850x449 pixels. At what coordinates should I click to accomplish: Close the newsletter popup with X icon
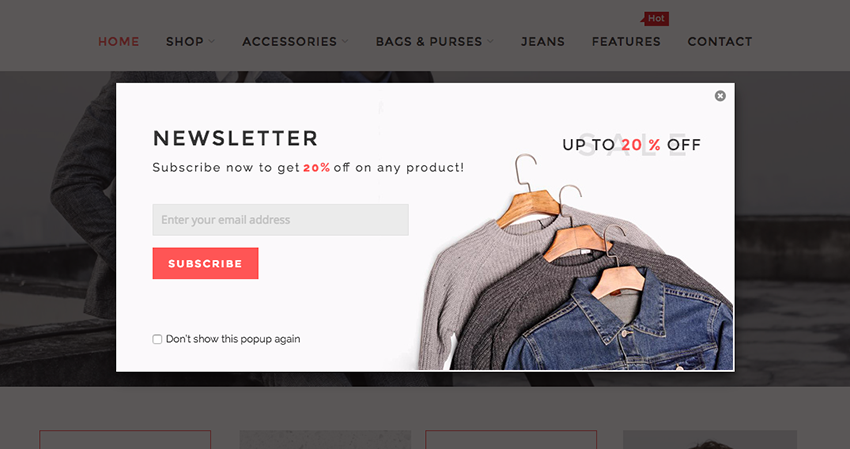(720, 96)
